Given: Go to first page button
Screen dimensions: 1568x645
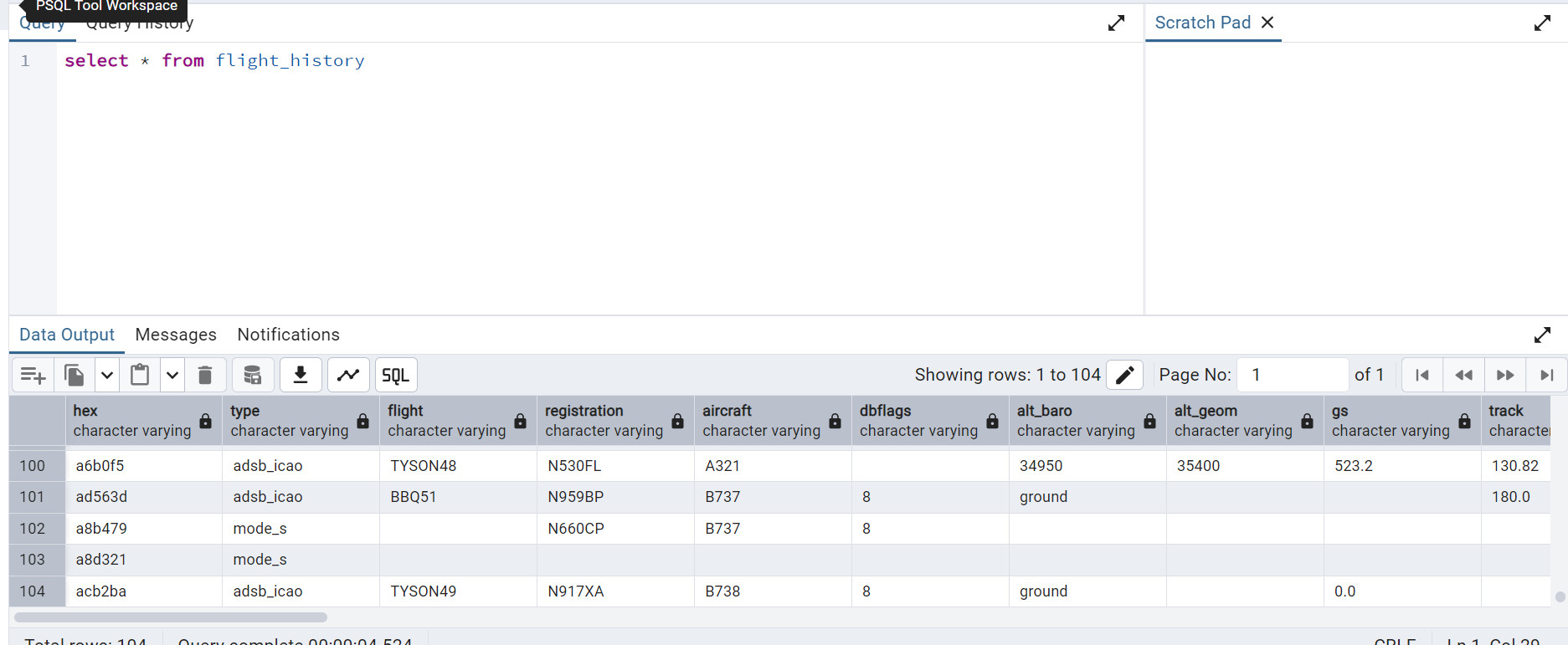Looking at the screenshot, I should click(x=1422, y=375).
